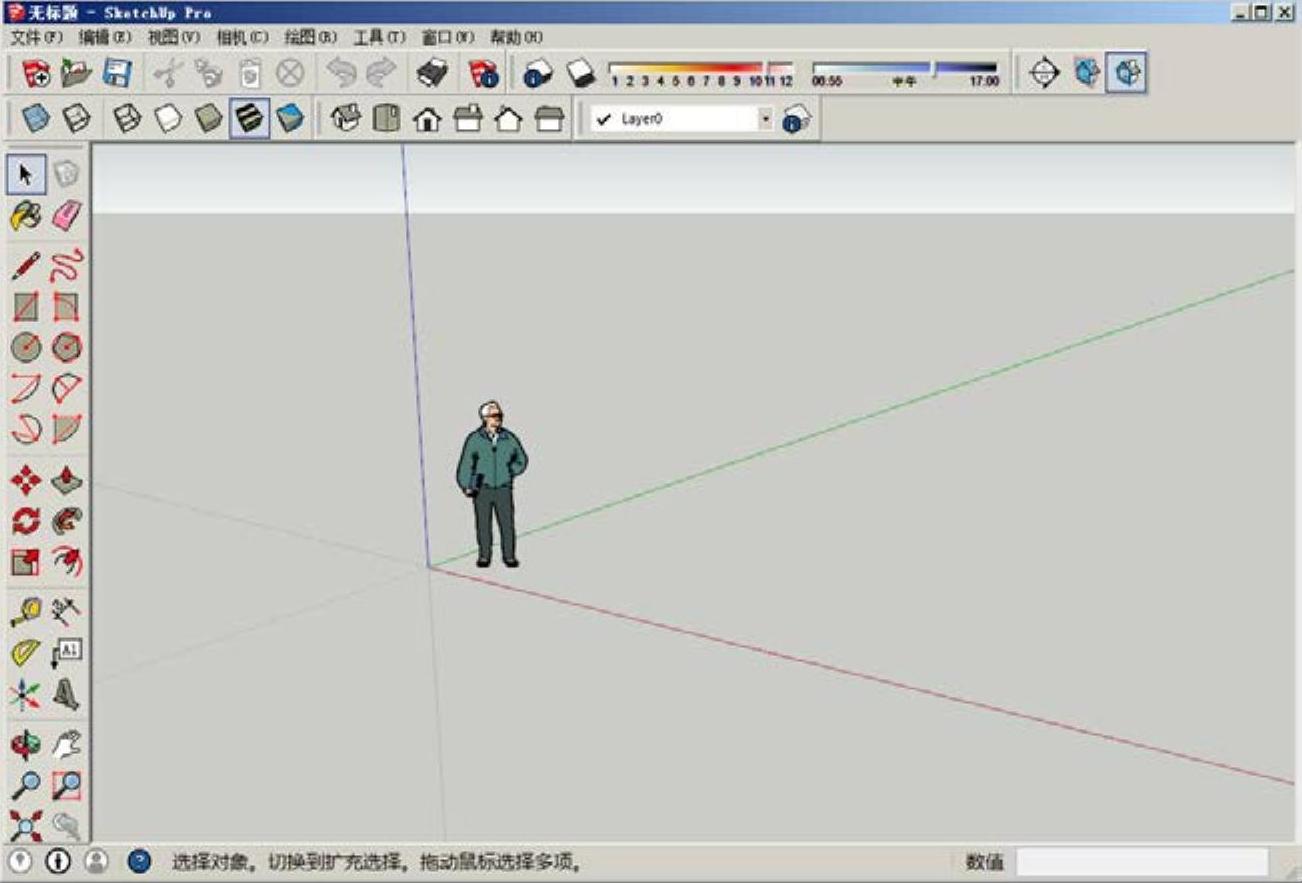
Task: Expand the Layer0 dropdown arrow
Action: click(x=765, y=119)
